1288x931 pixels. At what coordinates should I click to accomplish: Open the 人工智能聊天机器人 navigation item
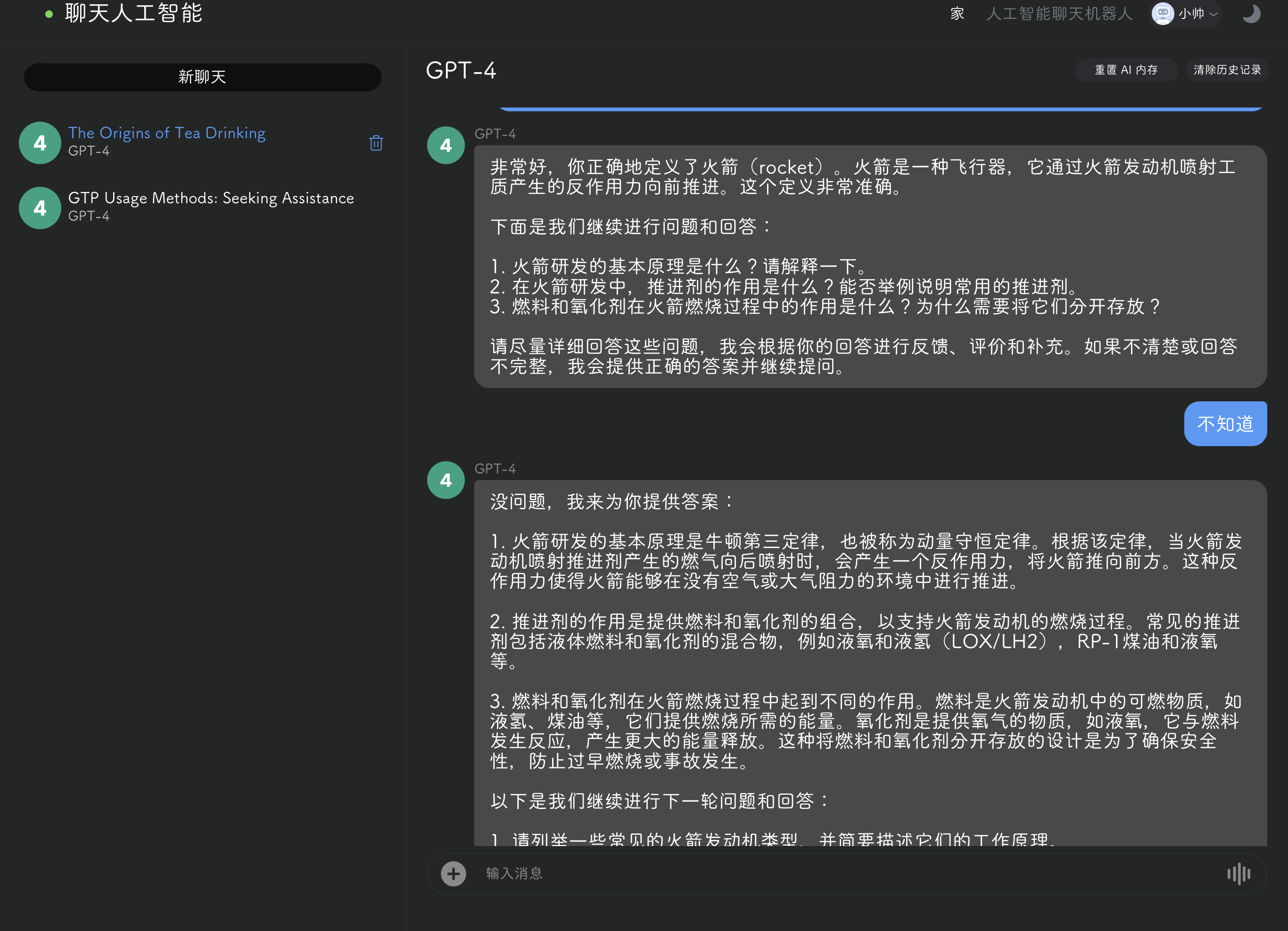pos(1058,14)
